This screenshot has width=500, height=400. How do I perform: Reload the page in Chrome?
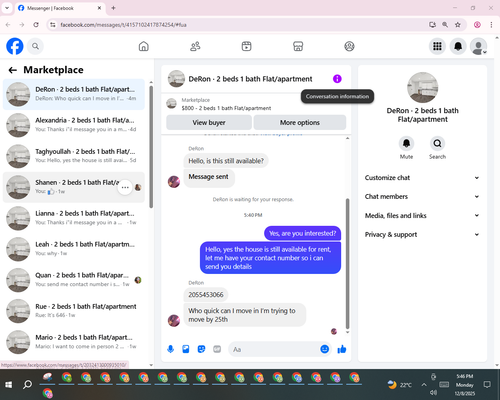[x=36, y=25]
